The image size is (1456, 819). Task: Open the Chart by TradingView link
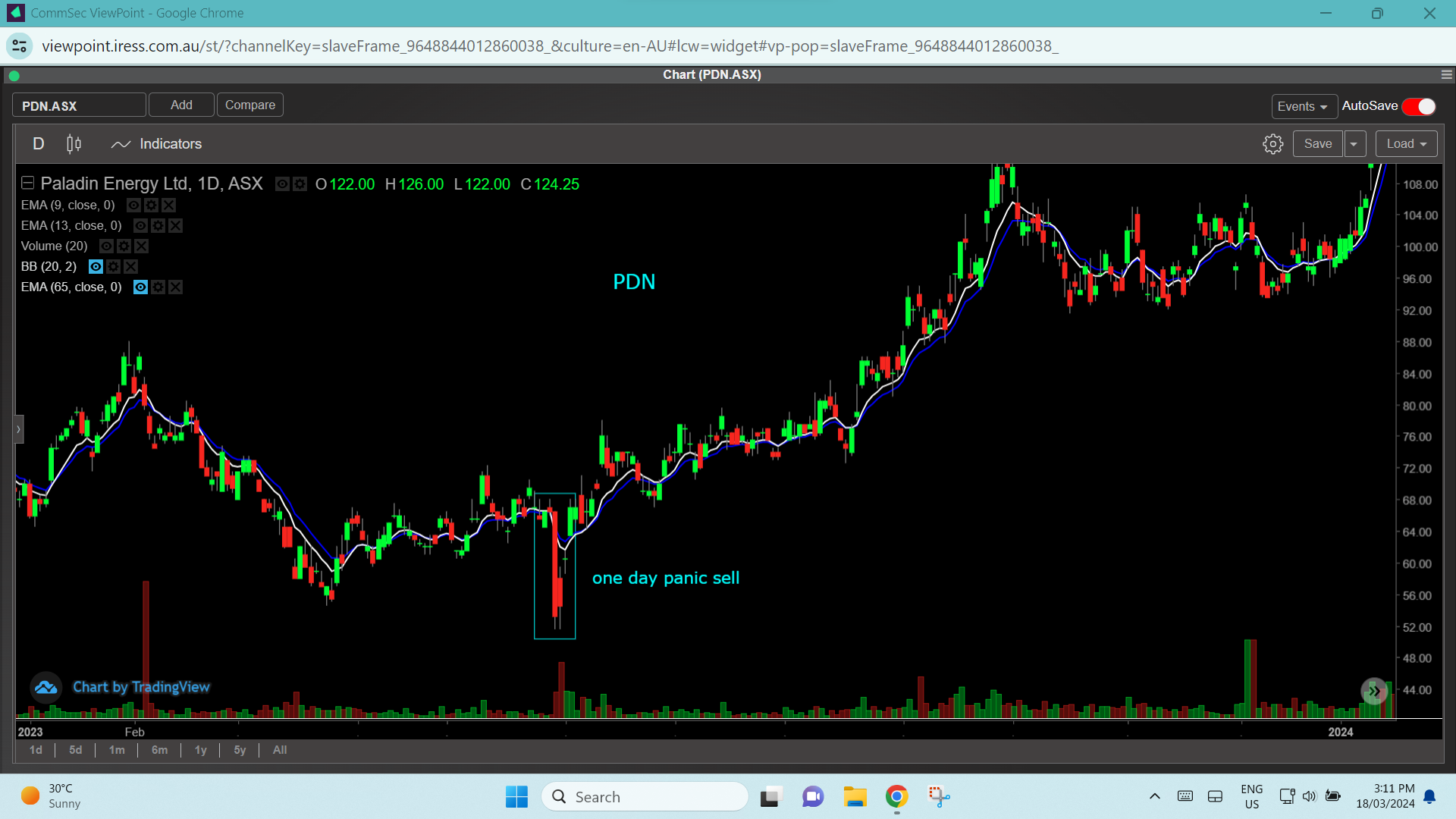click(x=141, y=687)
